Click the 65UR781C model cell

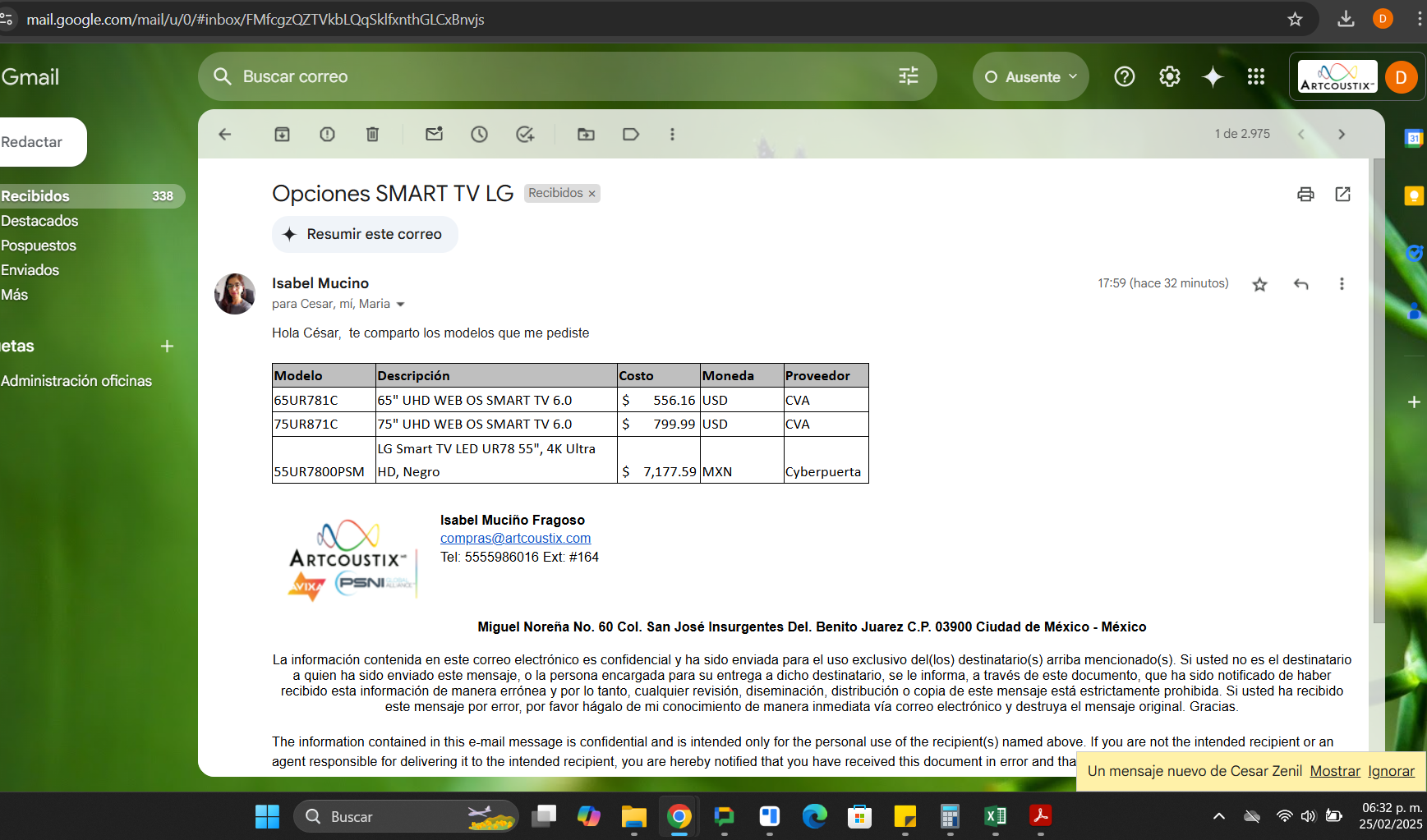pyautogui.click(x=324, y=400)
